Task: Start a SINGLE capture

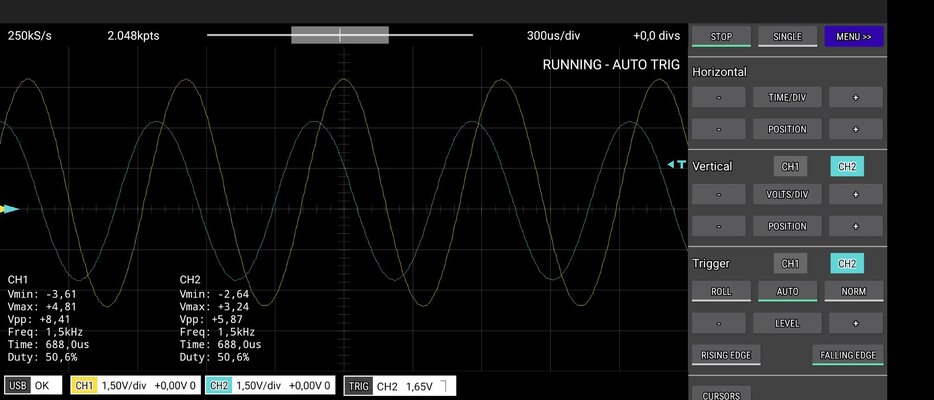Action: 787,36
